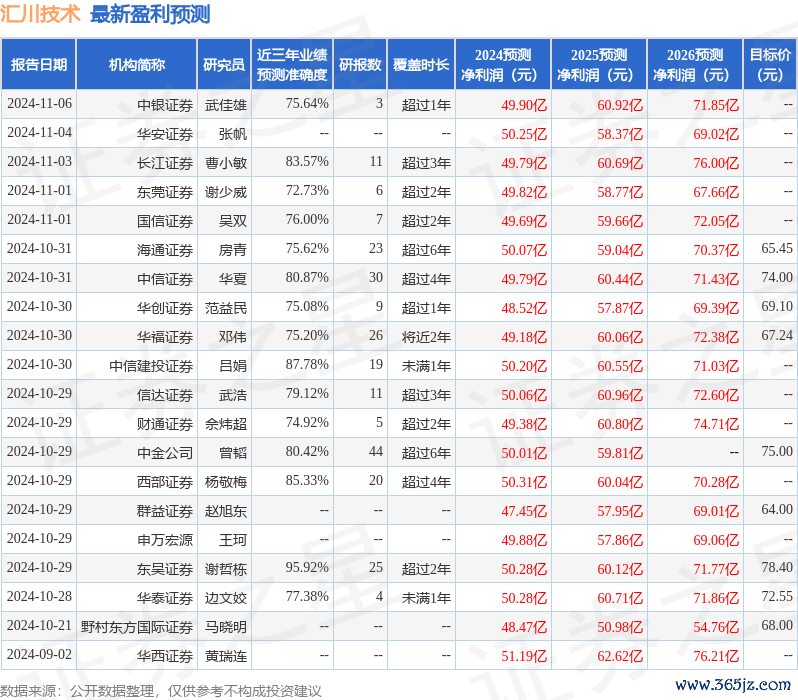Click the date 2024-11-06
798x700 pixels.
[x=39, y=103]
